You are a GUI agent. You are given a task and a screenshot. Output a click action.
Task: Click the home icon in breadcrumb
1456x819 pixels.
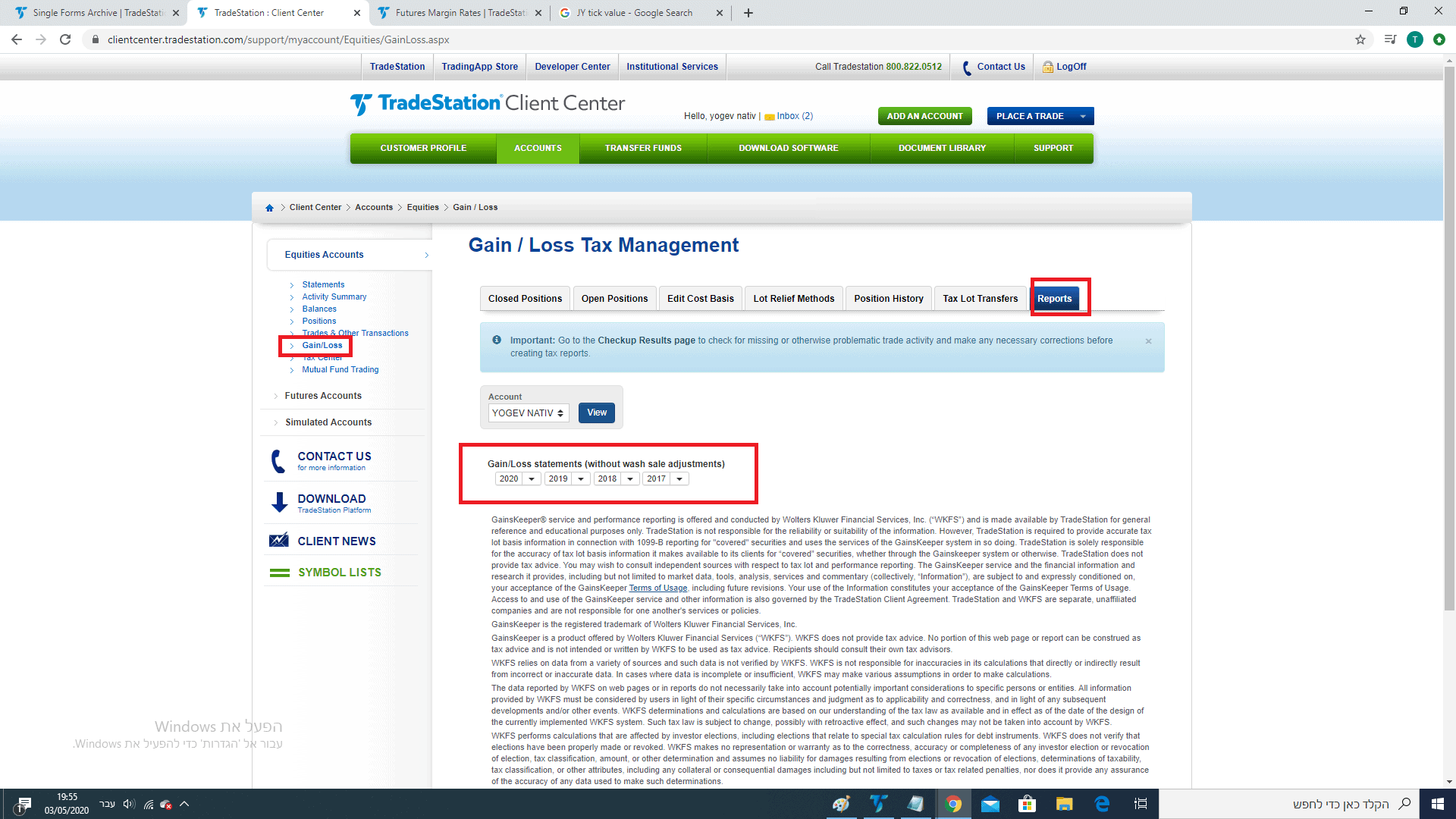[269, 208]
